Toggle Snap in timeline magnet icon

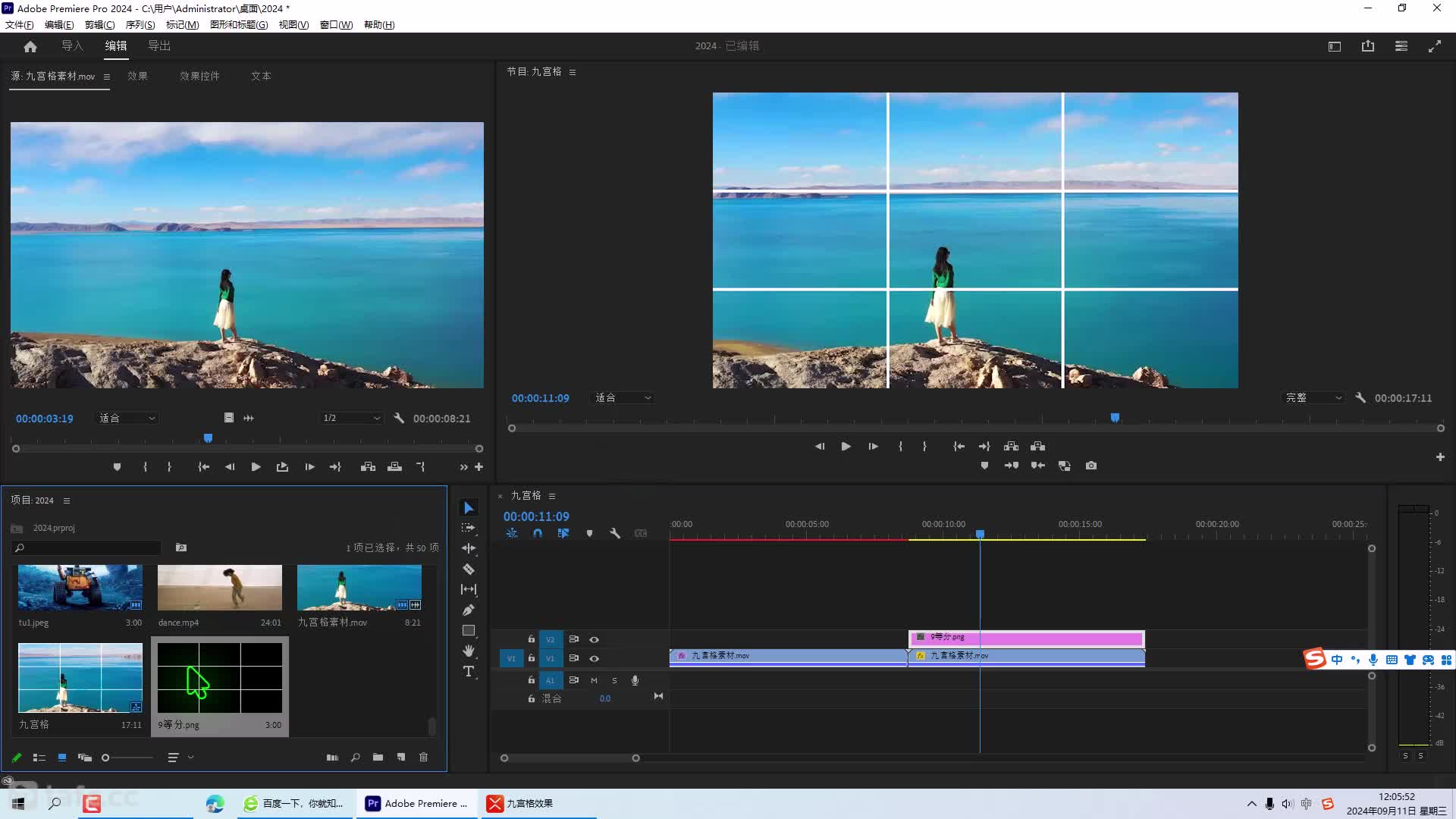[538, 533]
